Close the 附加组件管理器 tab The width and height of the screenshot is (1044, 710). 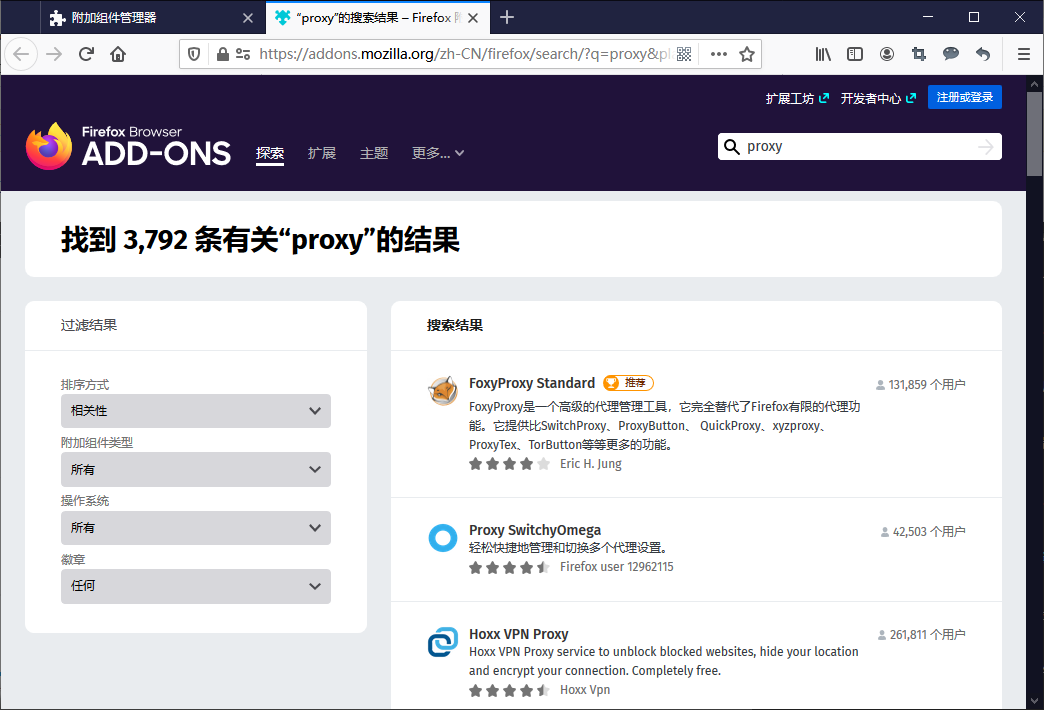[x=248, y=18]
